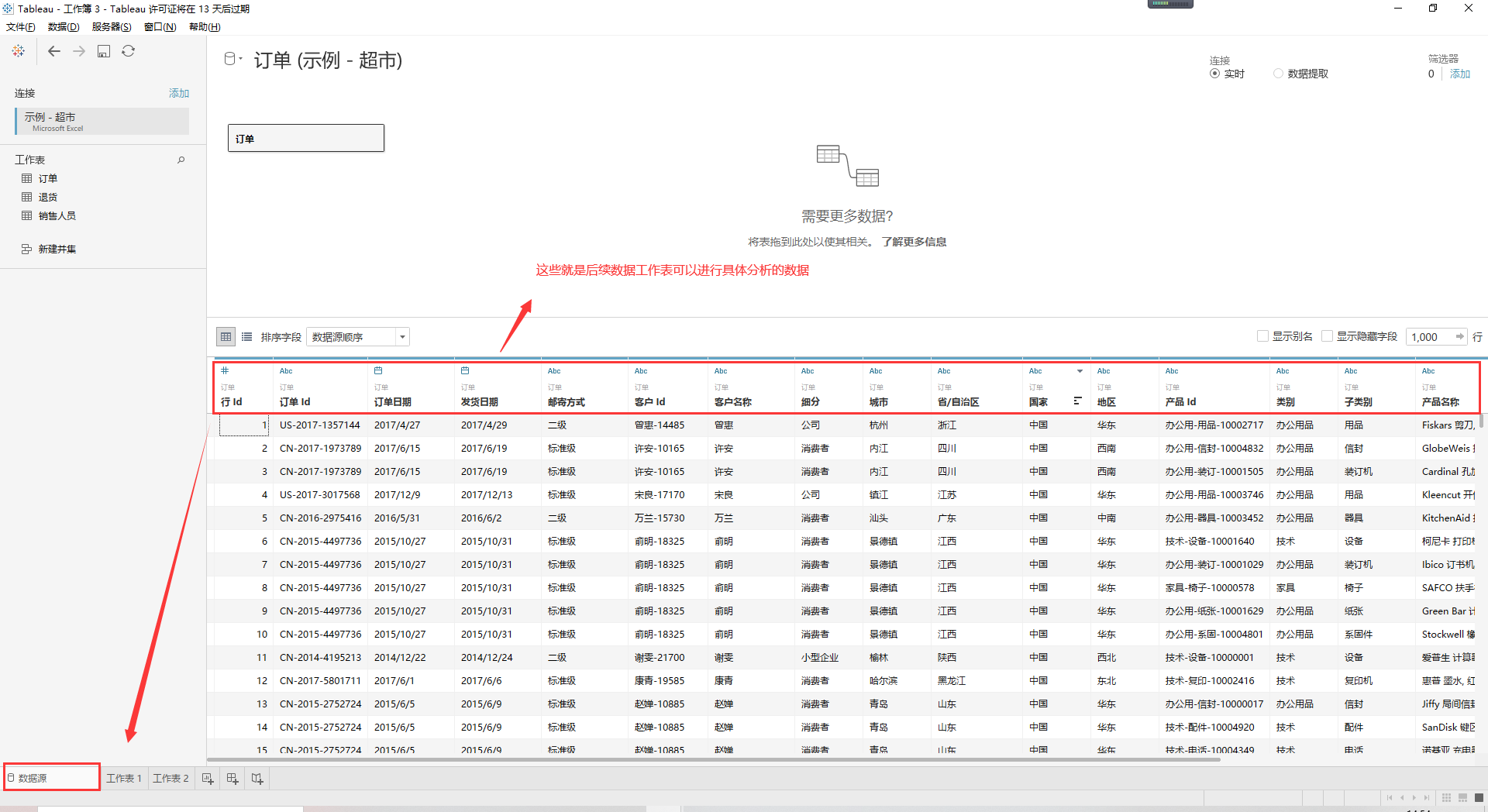Image resolution: width=1488 pixels, height=812 pixels.
Task: Click the new story icon
Action: click(257, 779)
